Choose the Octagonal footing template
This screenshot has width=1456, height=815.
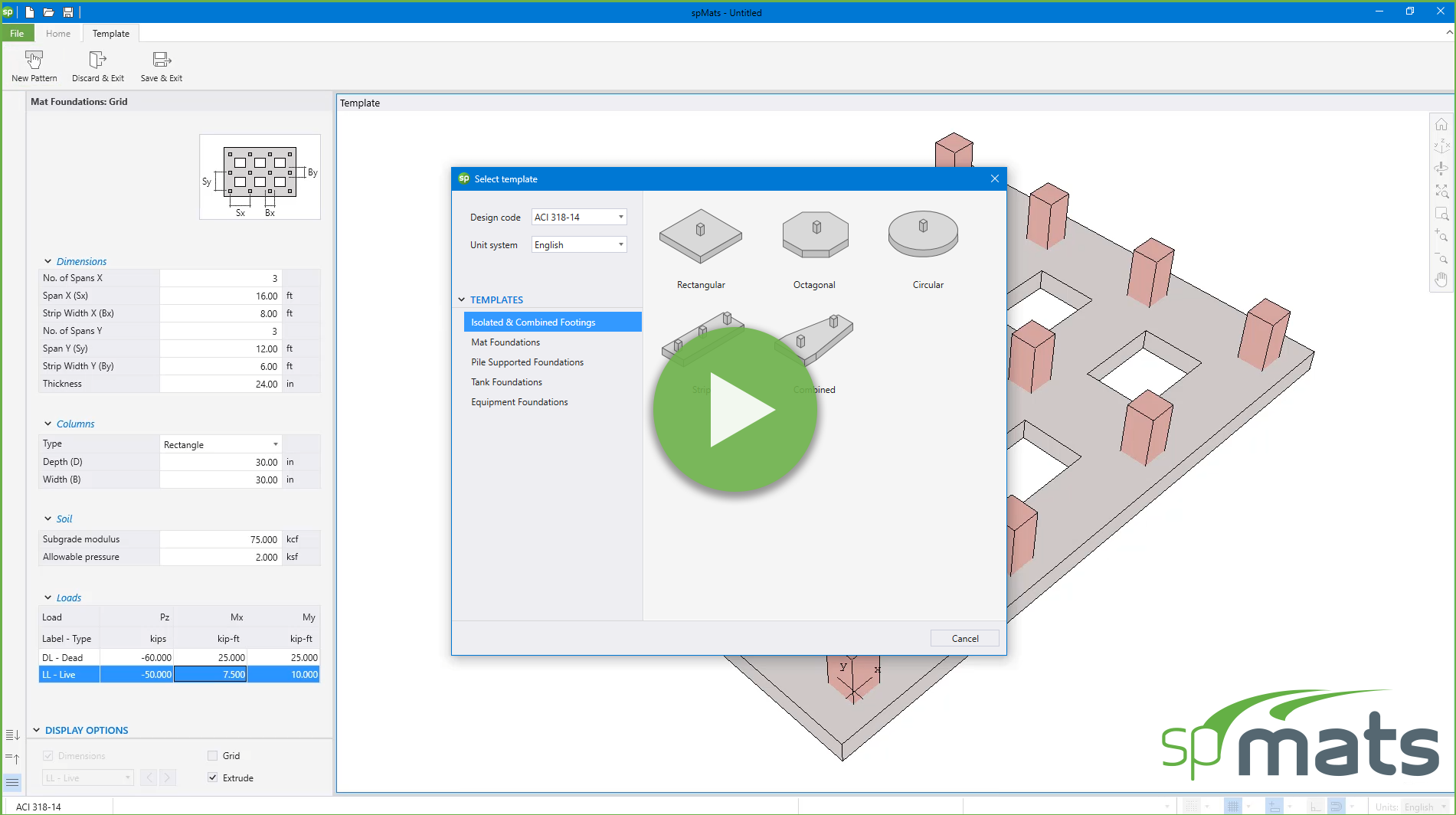(815, 235)
